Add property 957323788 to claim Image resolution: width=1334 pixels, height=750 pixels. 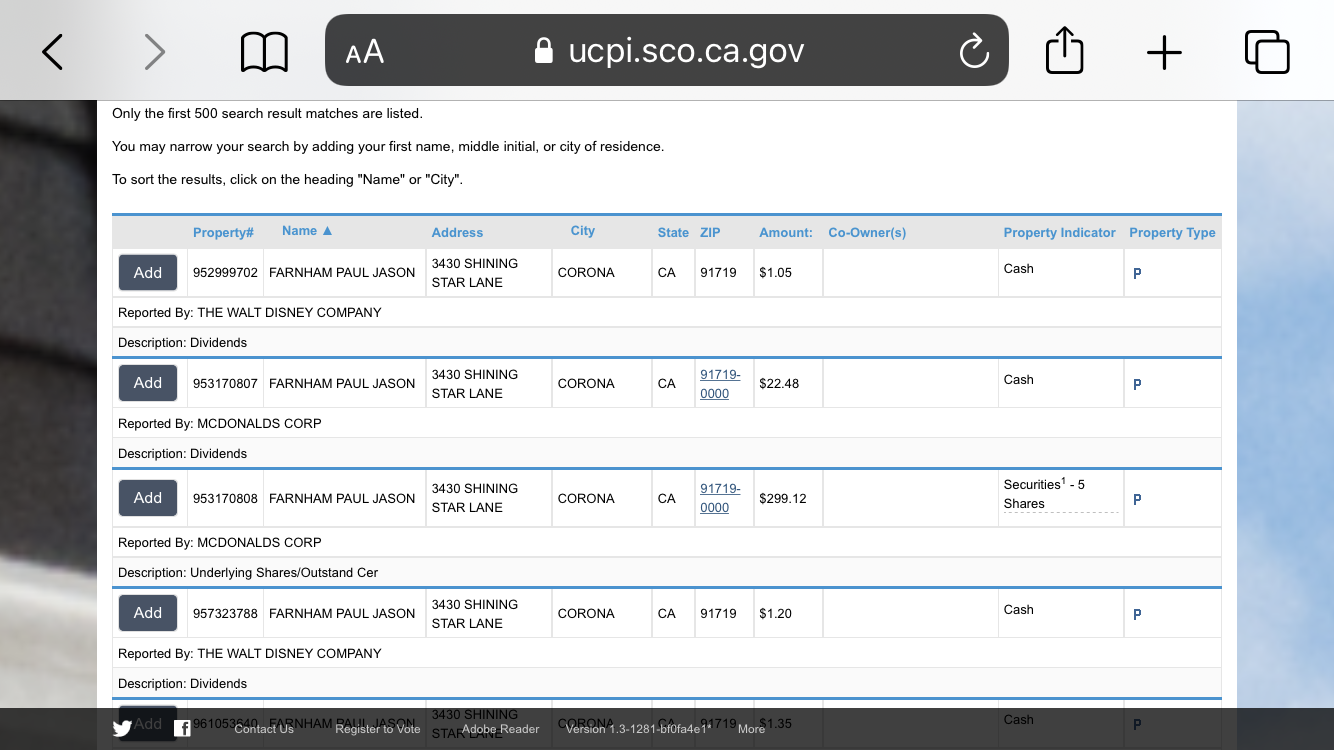(148, 613)
